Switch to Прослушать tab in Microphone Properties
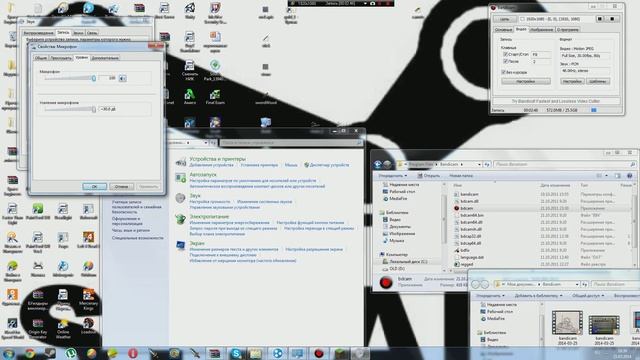 [61, 58]
